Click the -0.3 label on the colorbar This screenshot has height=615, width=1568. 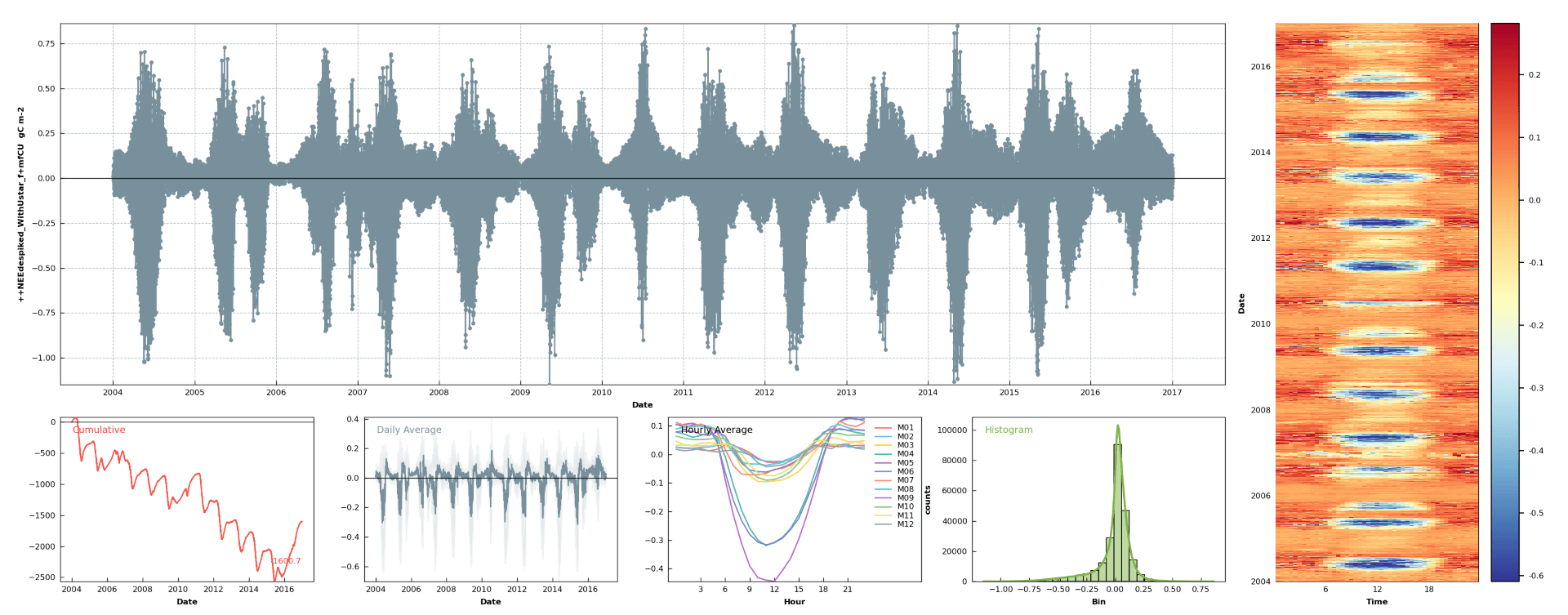pos(1535,388)
